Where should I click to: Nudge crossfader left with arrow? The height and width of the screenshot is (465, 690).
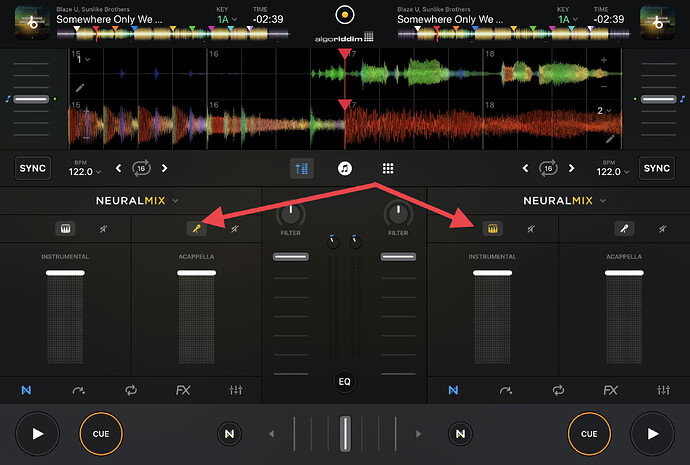[x=272, y=434]
